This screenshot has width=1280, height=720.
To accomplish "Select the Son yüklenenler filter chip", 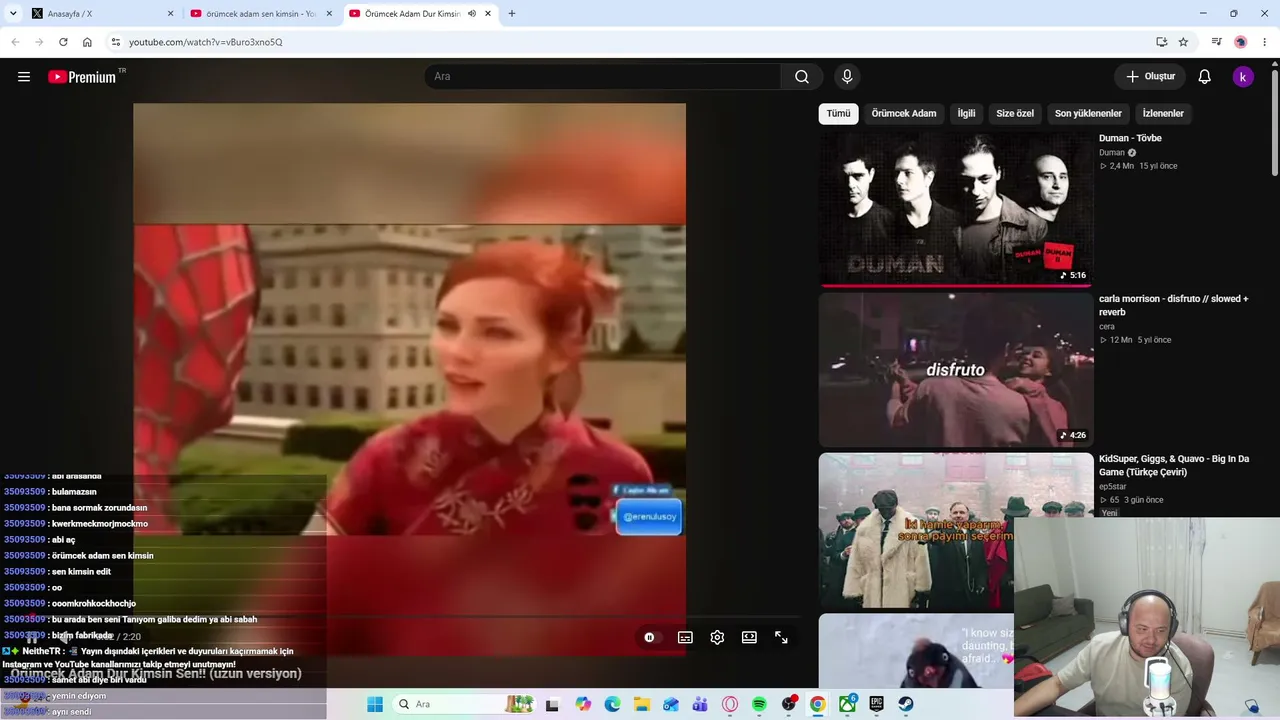I will (x=1088, y=113).
